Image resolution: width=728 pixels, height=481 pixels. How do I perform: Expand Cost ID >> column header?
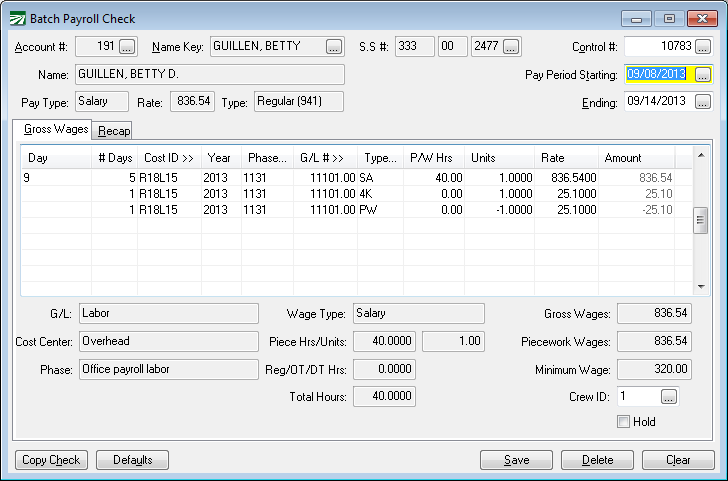point(168,158)
